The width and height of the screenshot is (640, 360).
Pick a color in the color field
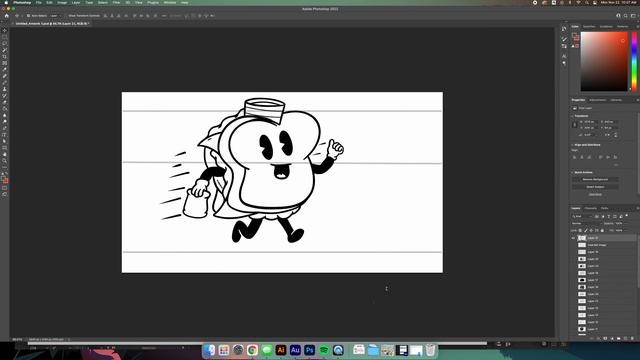point(604,61)
